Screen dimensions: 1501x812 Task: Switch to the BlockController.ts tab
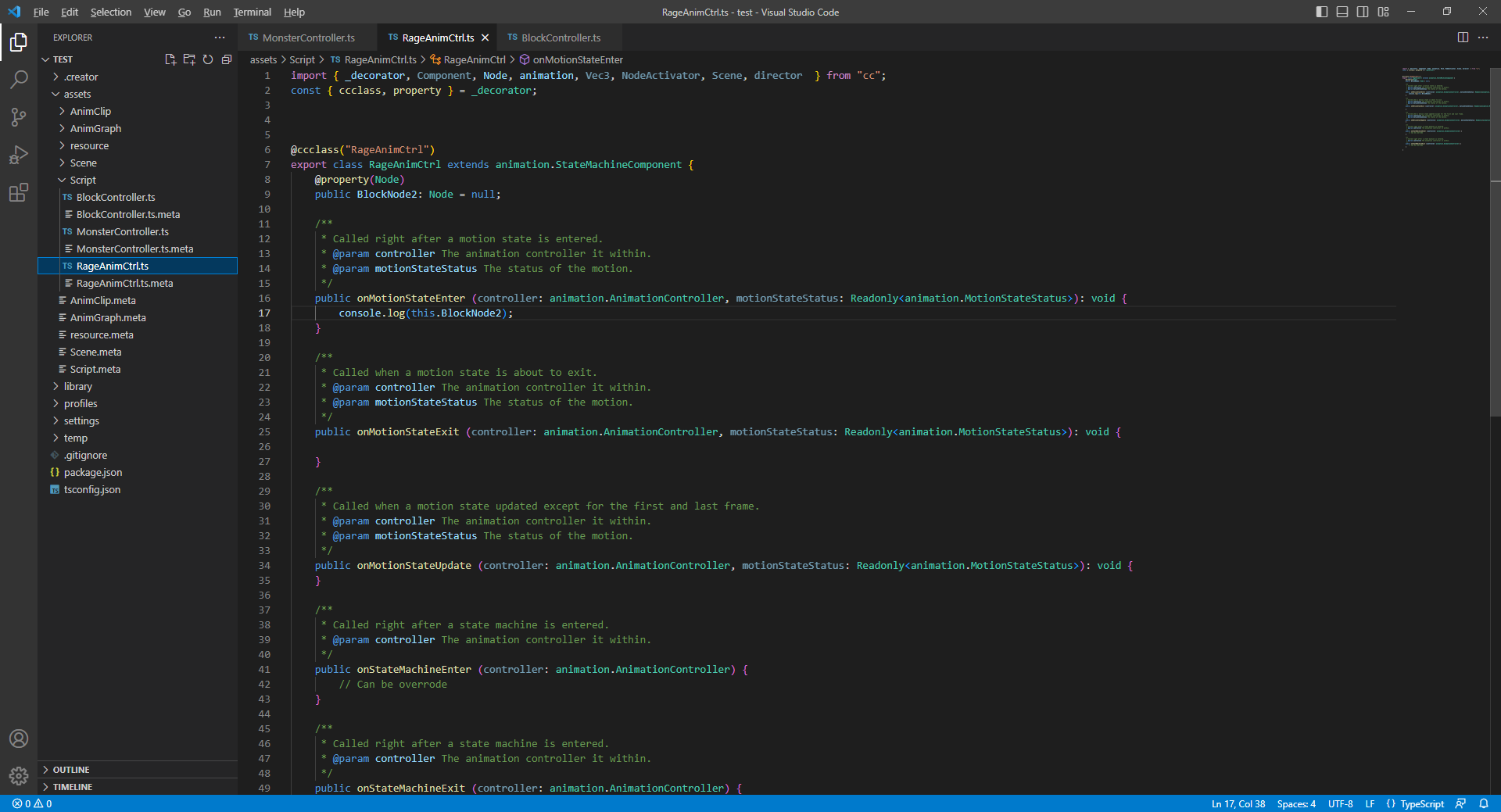click(x=561, y=38)
